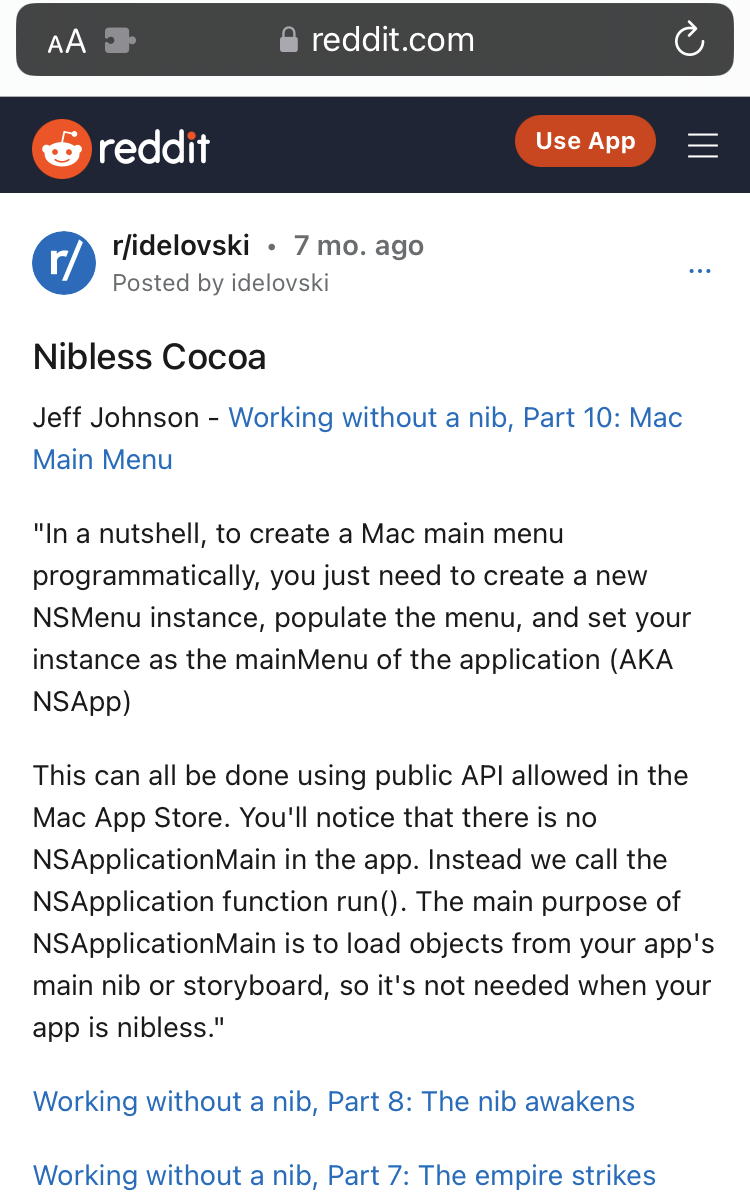This screenshot has width=750, height=1200.
Task: Open the Part 10: Mac Main Menu link
Action: [x=455, y=418]
